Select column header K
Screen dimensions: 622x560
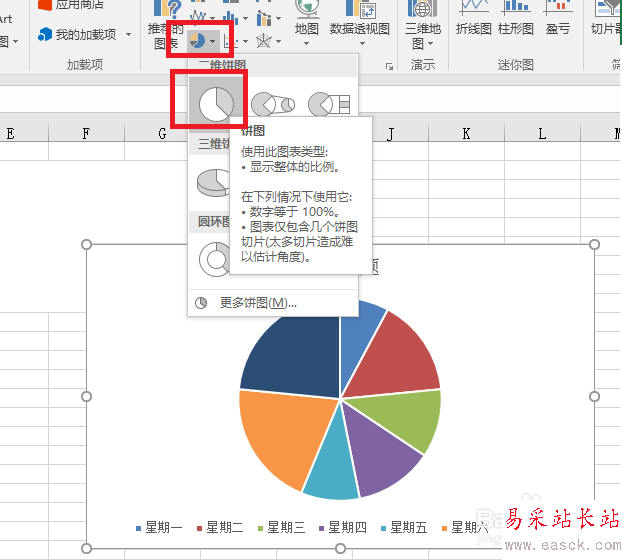pyautogui.click(x=466, y=133)
